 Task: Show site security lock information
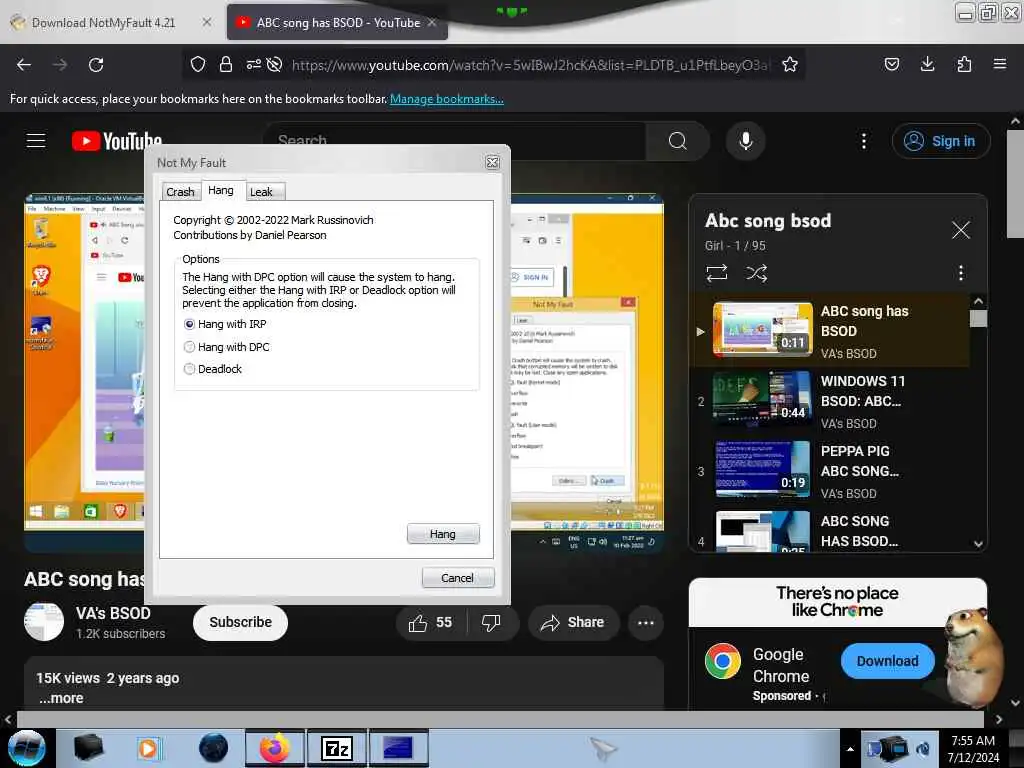point(226,64)
